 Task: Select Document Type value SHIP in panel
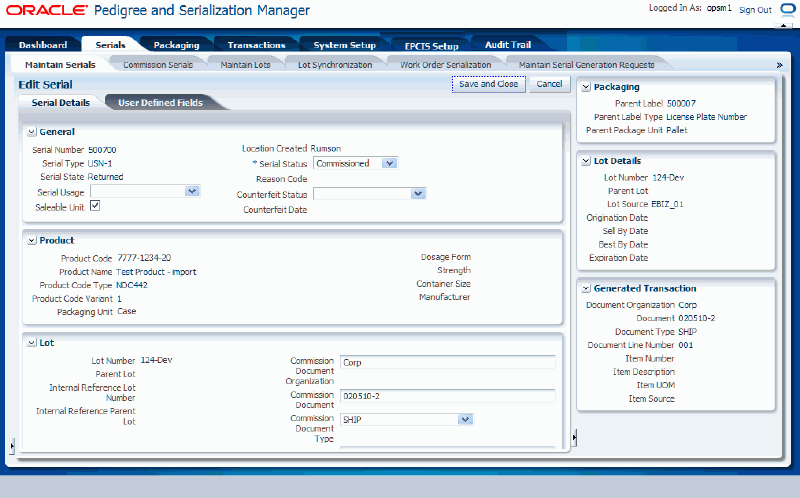(x=687, y=332)
